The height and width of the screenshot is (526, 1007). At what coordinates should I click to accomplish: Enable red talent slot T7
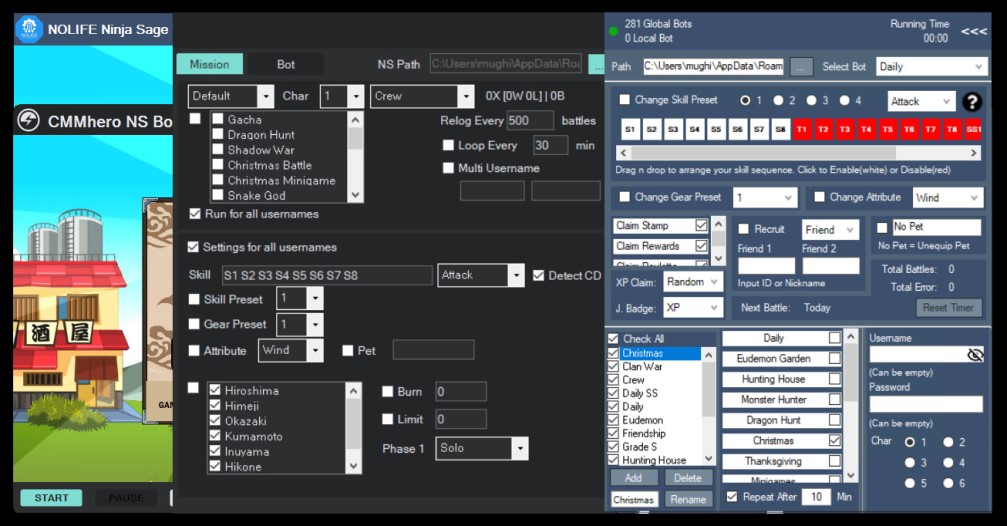coord(931,129)
